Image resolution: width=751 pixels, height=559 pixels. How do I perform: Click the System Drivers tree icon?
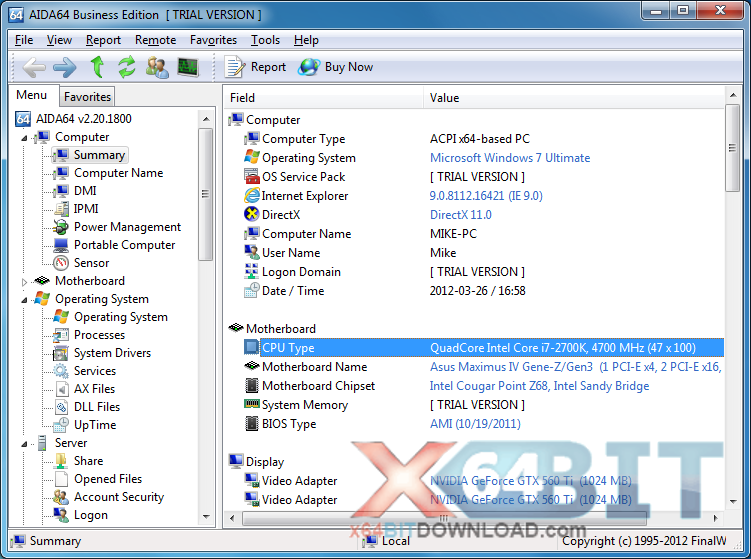61,353
